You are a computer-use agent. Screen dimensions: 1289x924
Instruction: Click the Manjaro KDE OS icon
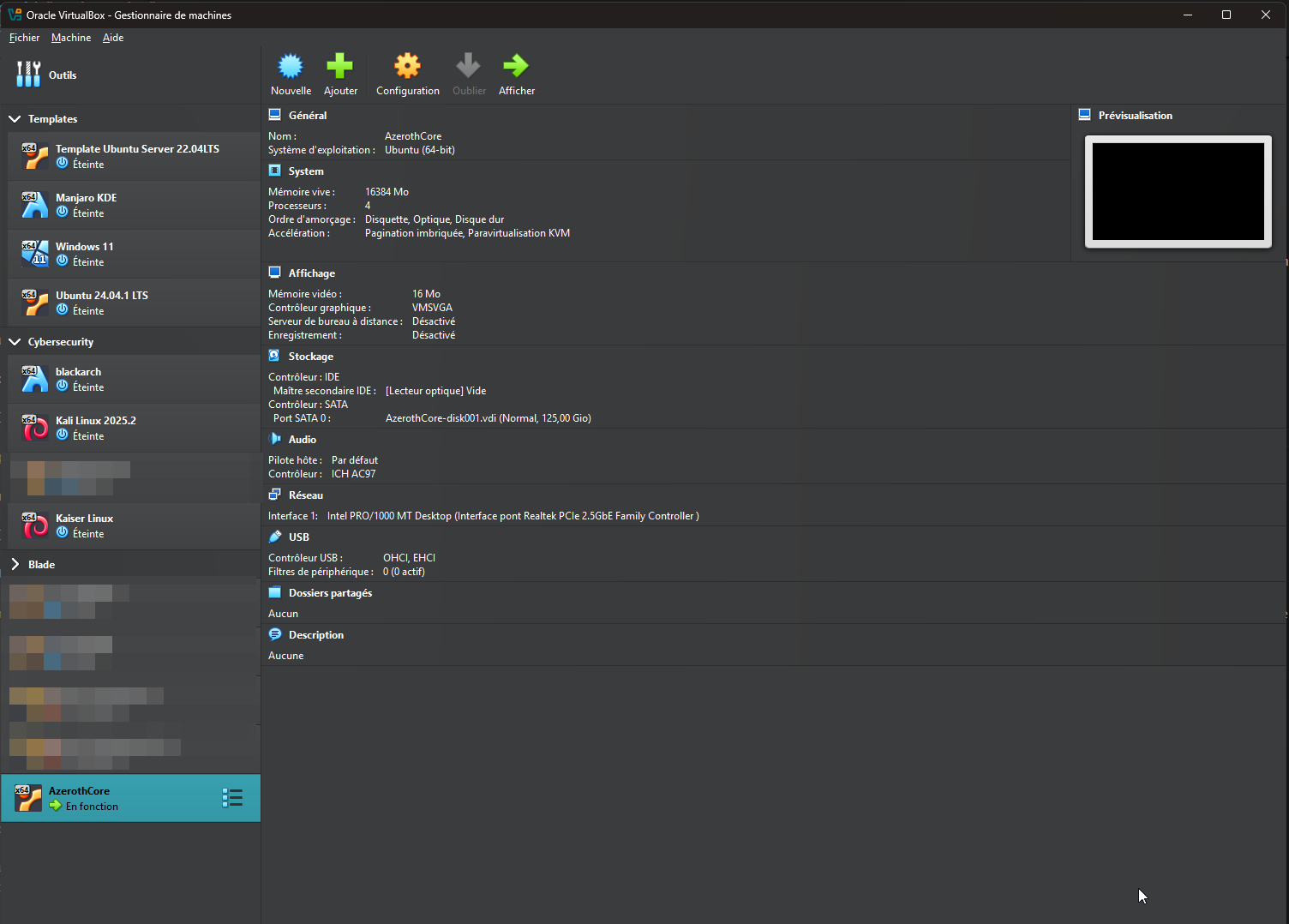(35, 205)
